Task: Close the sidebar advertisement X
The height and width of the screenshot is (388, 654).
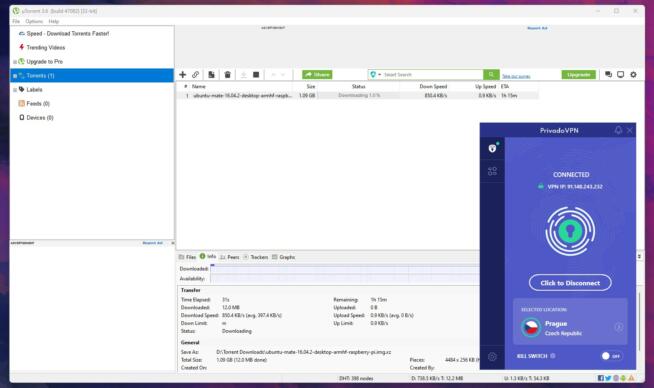Action: [172, 243]
